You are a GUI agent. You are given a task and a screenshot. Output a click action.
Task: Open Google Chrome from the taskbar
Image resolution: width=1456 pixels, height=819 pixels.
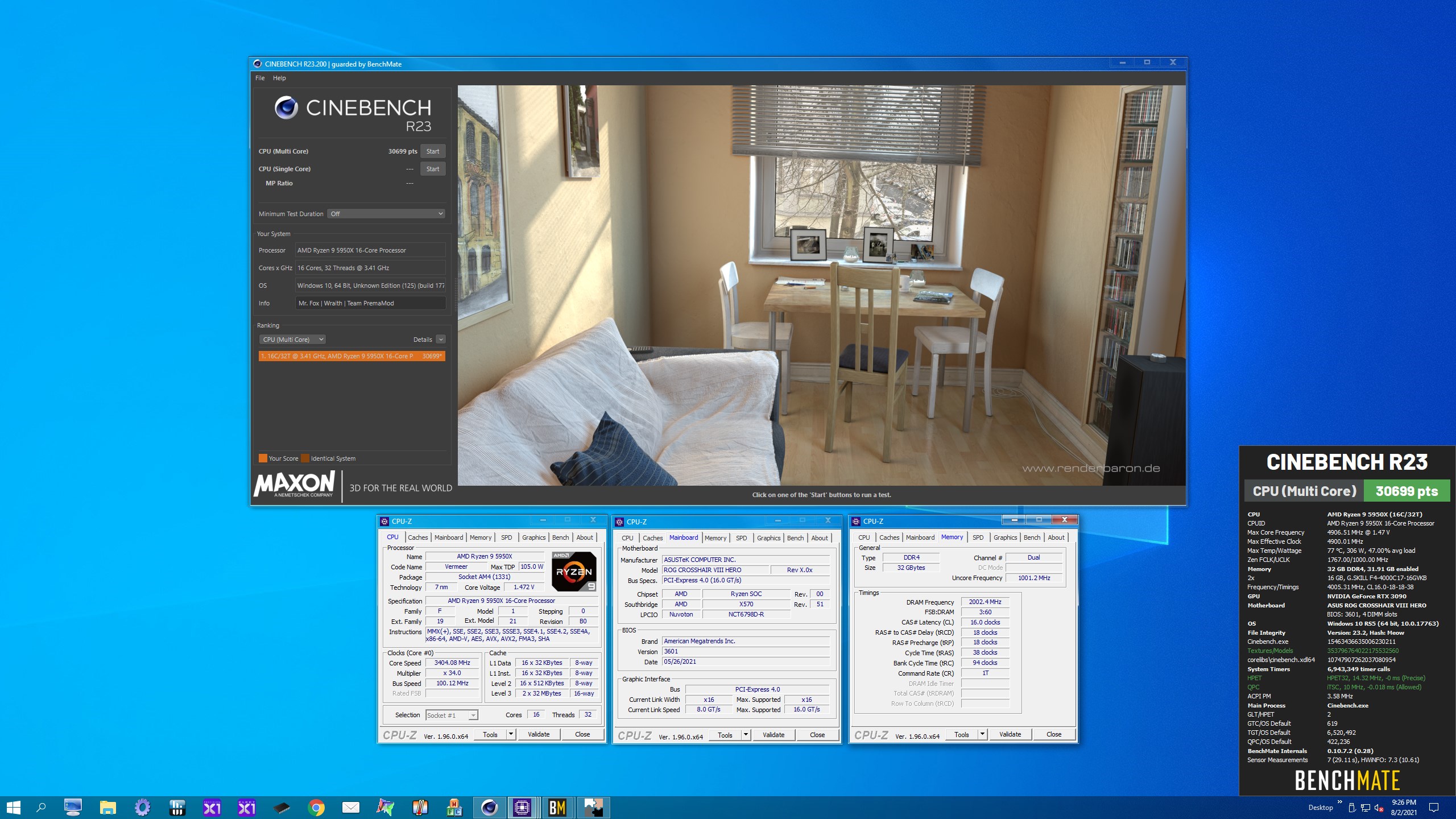click(316, 807)
